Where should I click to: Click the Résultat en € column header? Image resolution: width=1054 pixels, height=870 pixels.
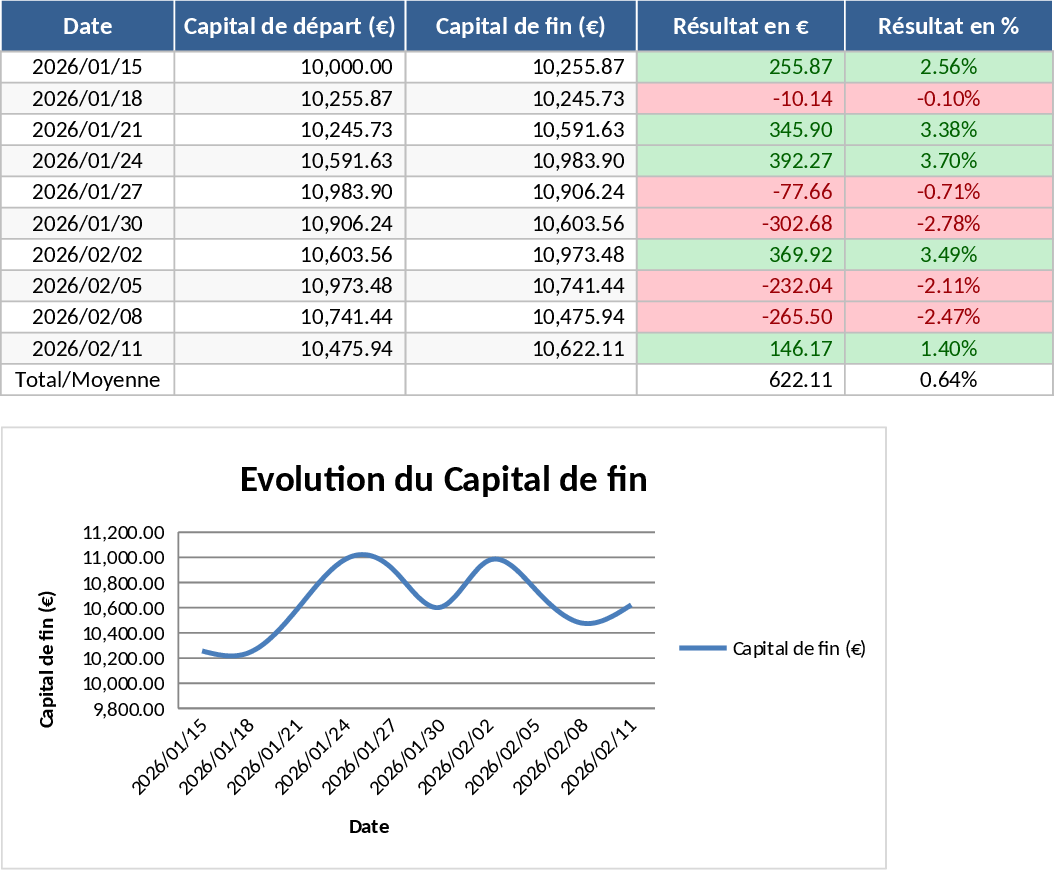tap(741, 26)
